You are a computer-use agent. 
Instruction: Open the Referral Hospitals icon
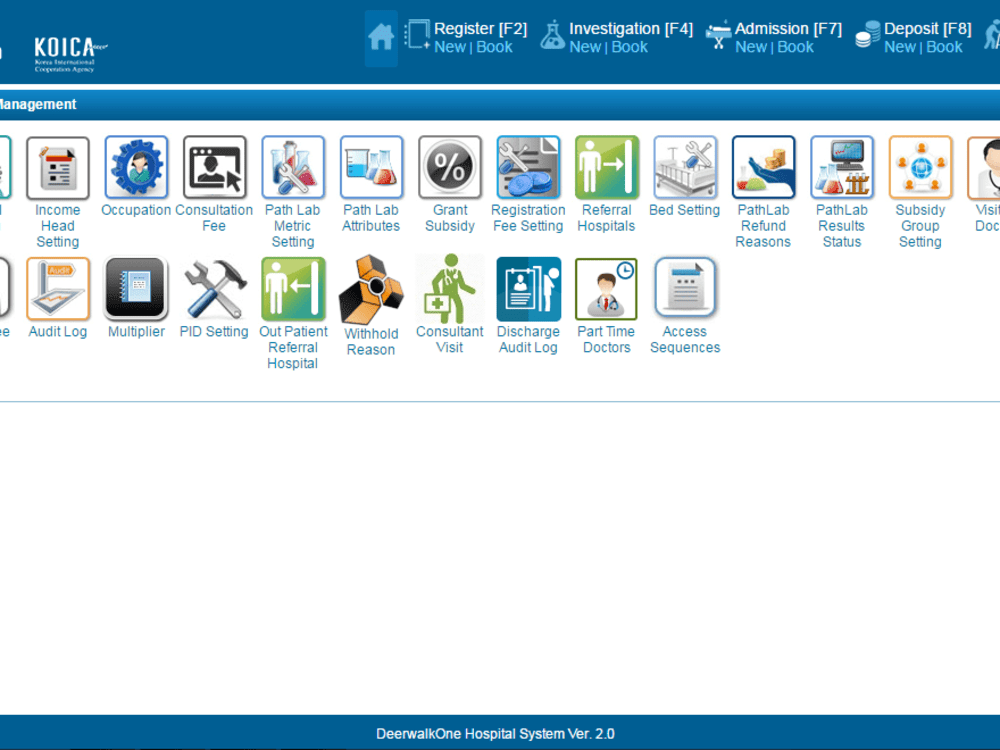607,167
